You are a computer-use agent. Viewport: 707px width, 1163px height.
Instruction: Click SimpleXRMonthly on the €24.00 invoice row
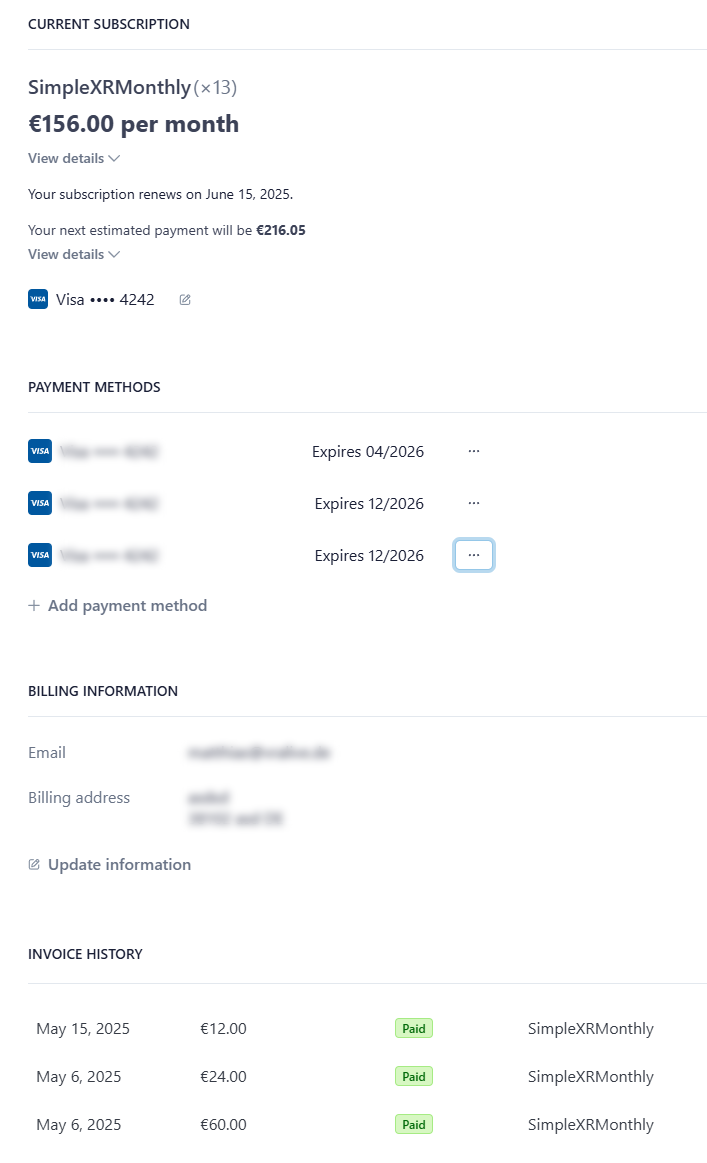[590, 1077]
